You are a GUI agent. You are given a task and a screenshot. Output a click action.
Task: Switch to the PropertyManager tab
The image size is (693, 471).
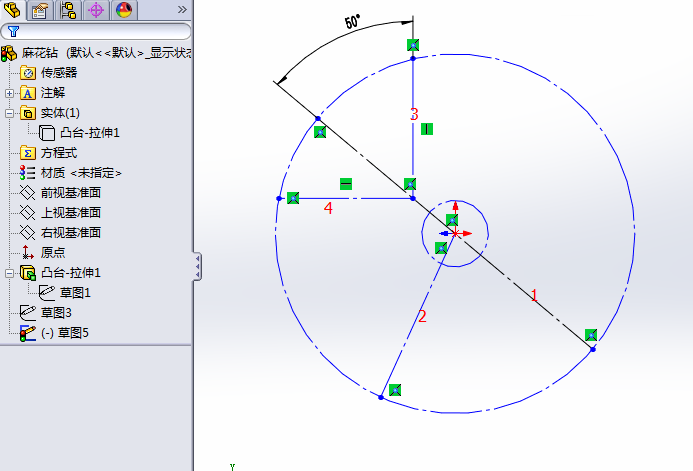pyautogui.click(x=40, y=10)
